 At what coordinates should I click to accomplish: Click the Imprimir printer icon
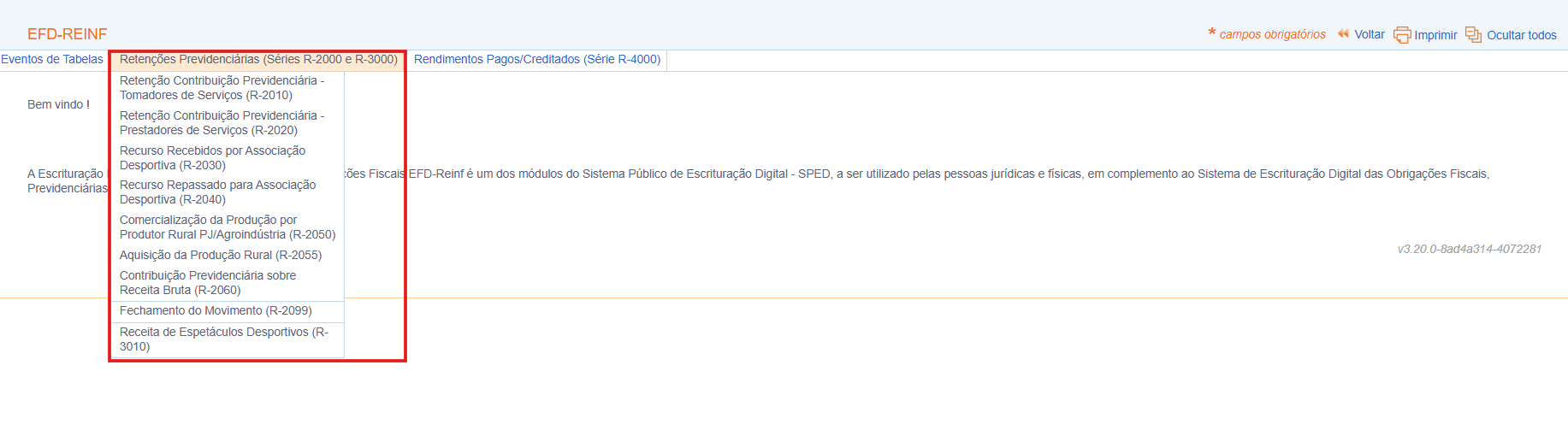1402,35
